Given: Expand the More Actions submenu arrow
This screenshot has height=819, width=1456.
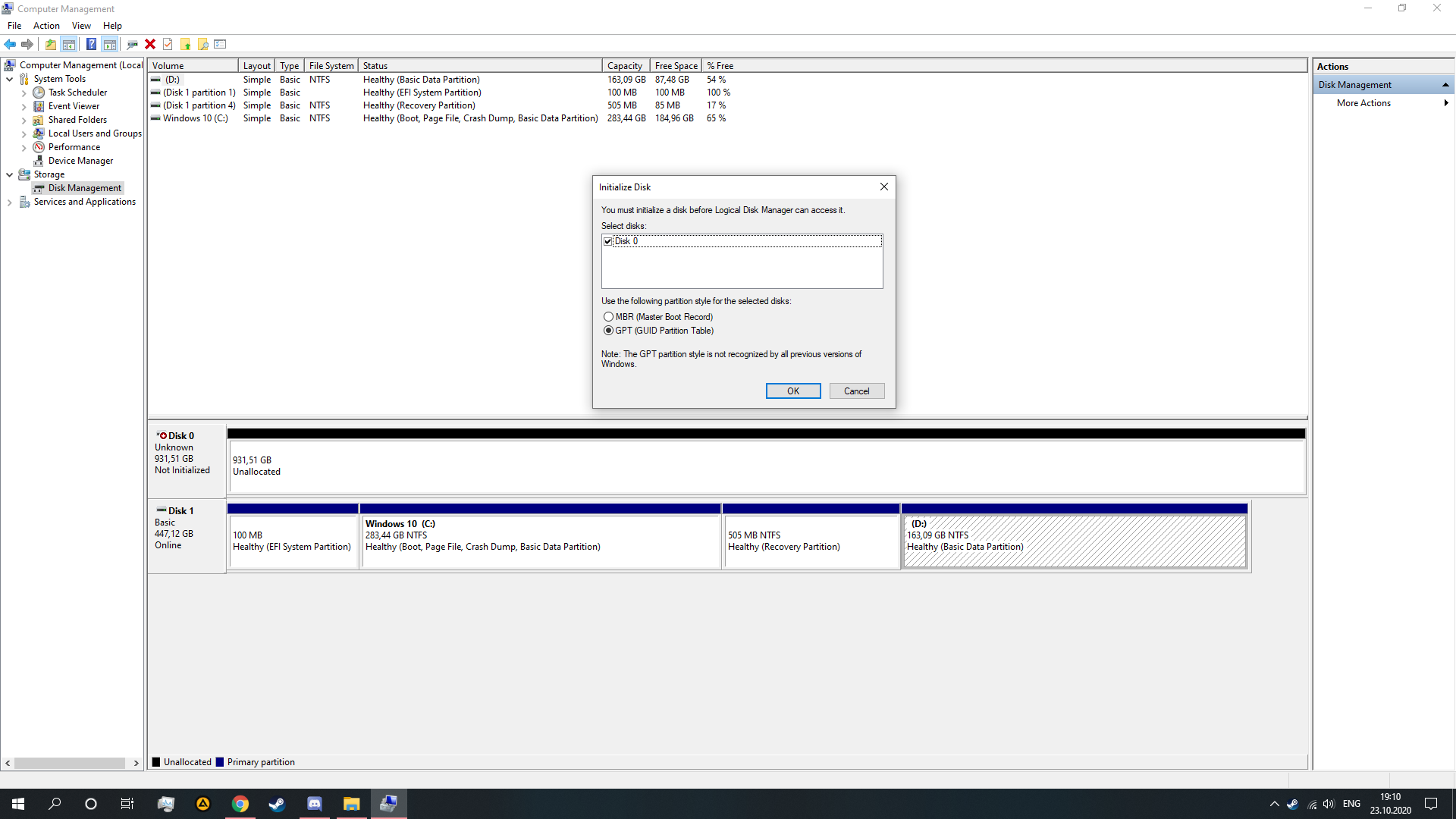Looking at the screenshot, I should click(1445, 103).
